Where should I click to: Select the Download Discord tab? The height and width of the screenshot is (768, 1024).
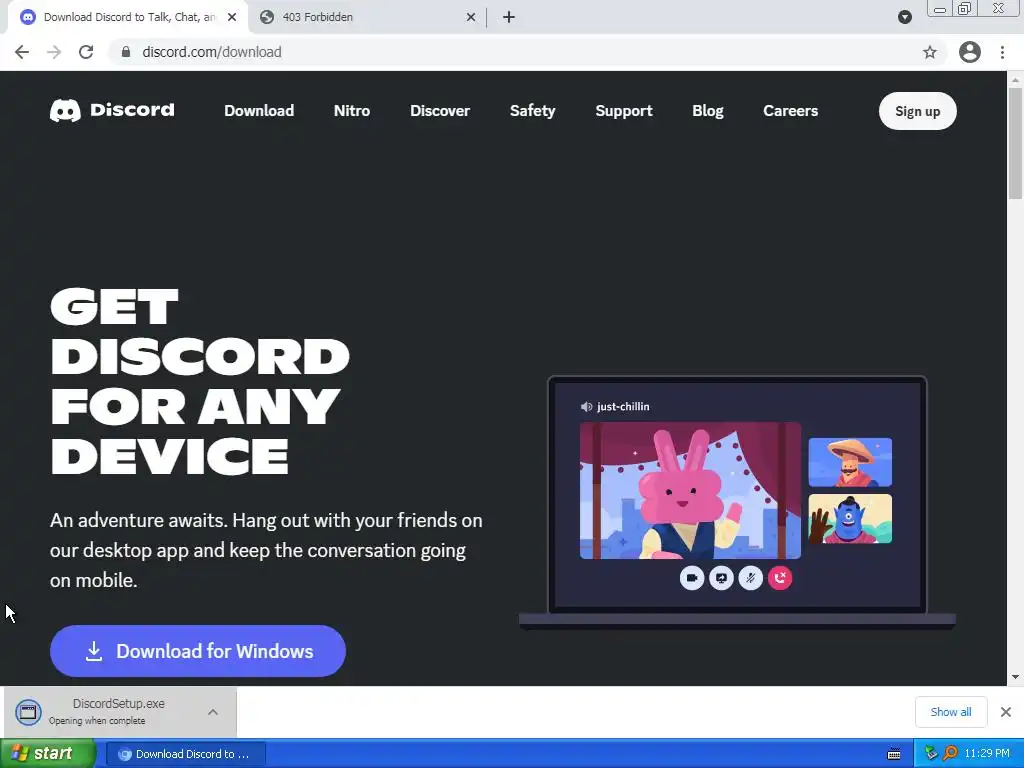coord(128,17)
